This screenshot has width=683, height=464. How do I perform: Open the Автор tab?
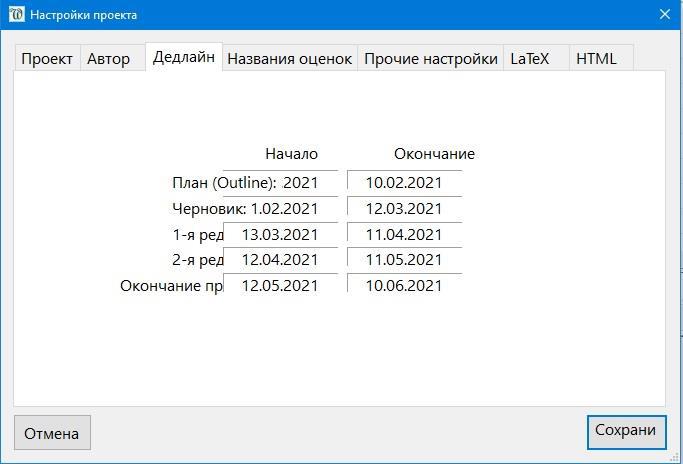coord(108,59)
